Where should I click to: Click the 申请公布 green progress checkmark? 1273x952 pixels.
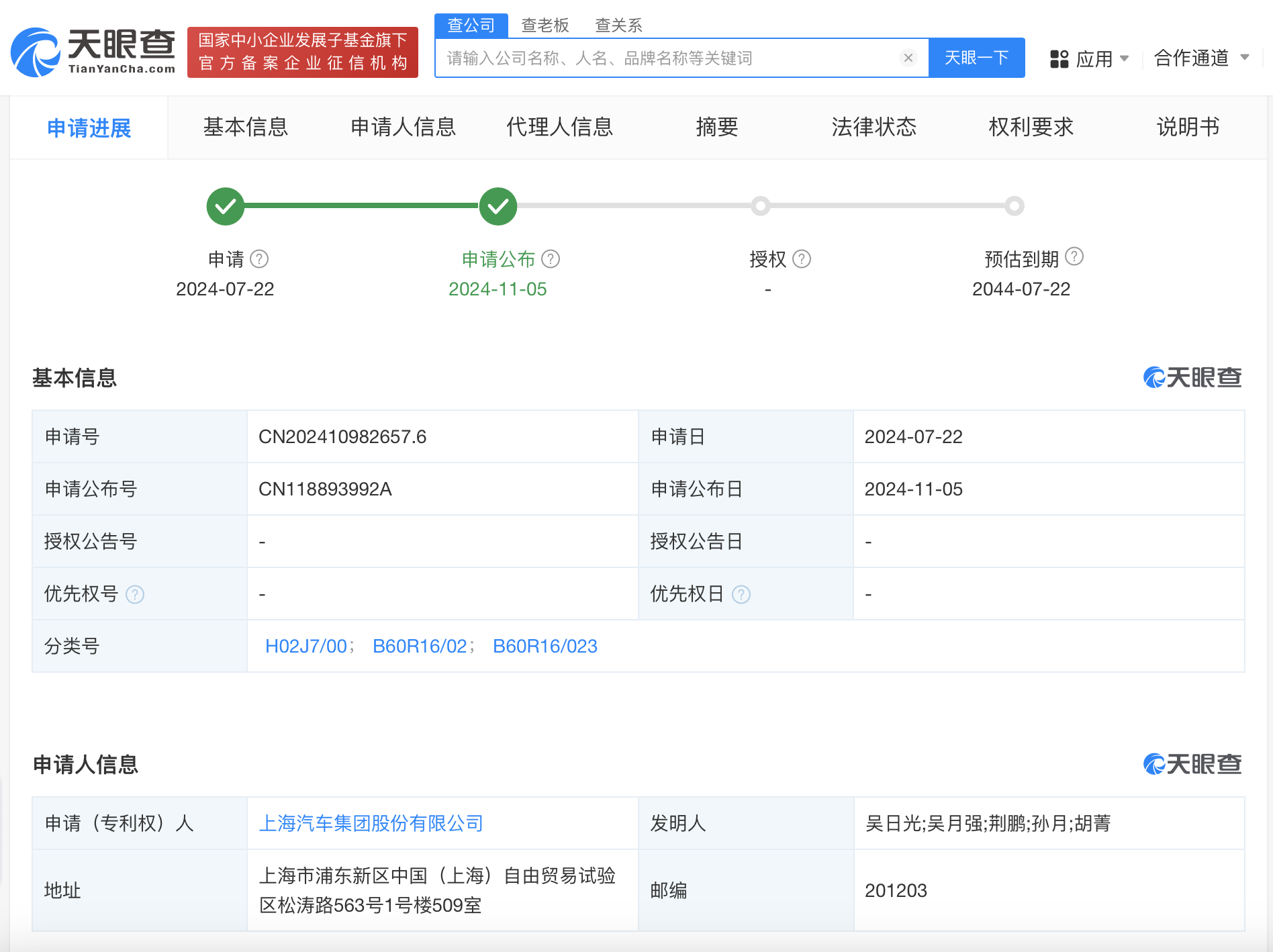click(498, 206)
